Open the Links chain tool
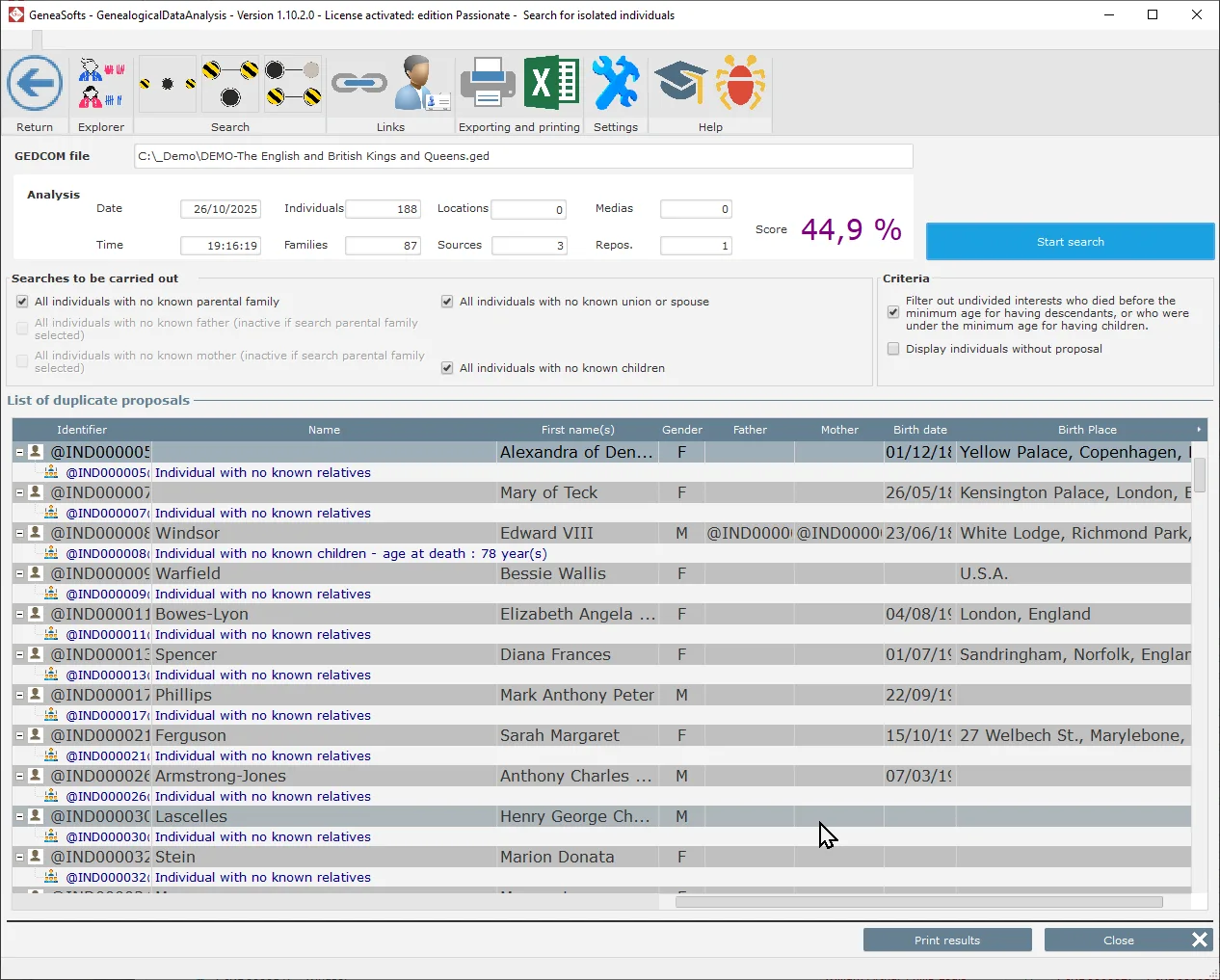The width and height of the screenshot is (1220, 980). point(359,84)
